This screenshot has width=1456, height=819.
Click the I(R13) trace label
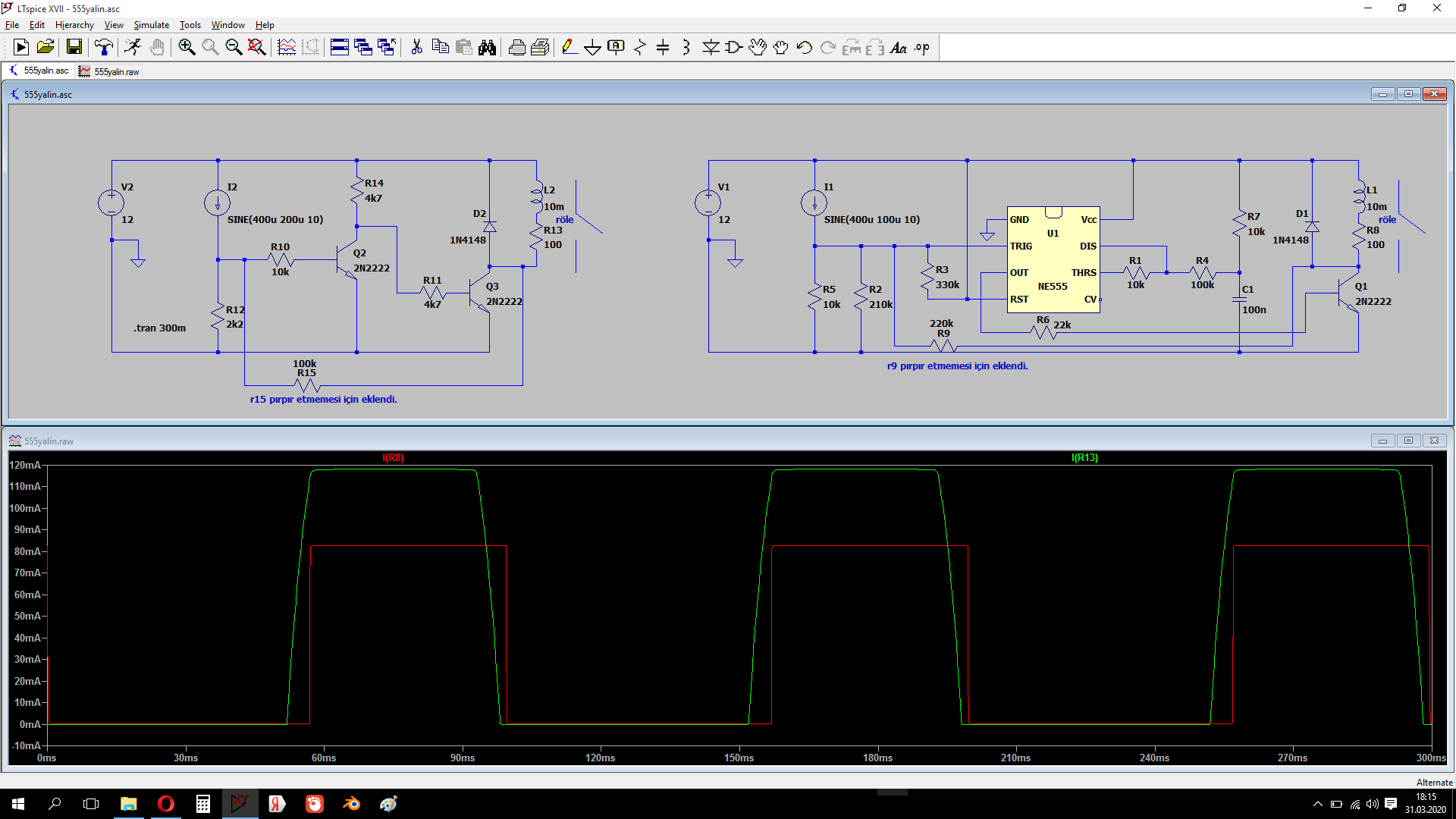pos(1084,458)
